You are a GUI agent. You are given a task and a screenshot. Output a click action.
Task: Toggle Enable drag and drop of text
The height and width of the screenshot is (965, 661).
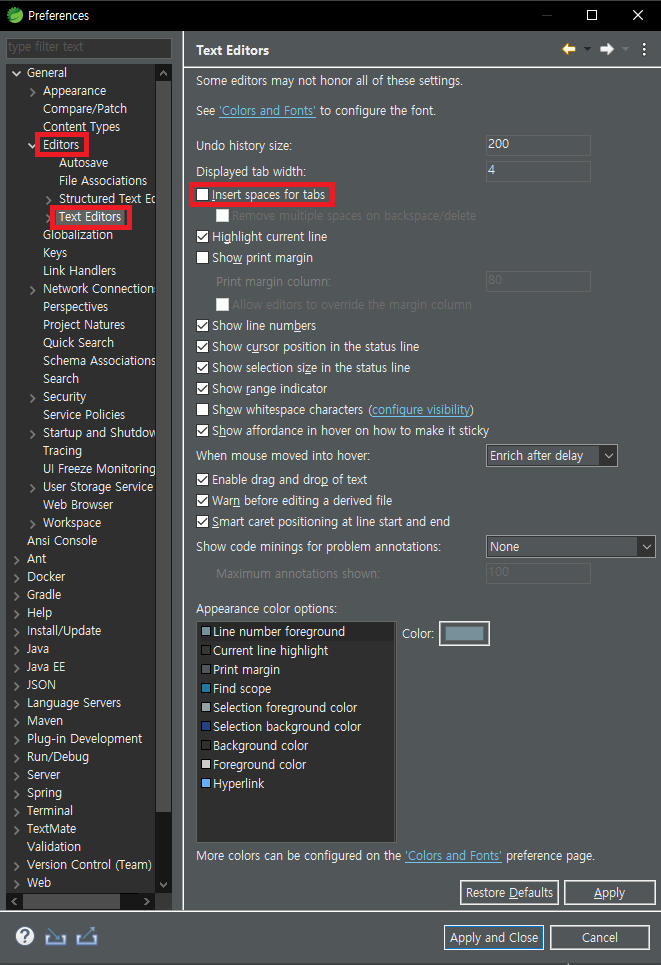coord(202,479)
